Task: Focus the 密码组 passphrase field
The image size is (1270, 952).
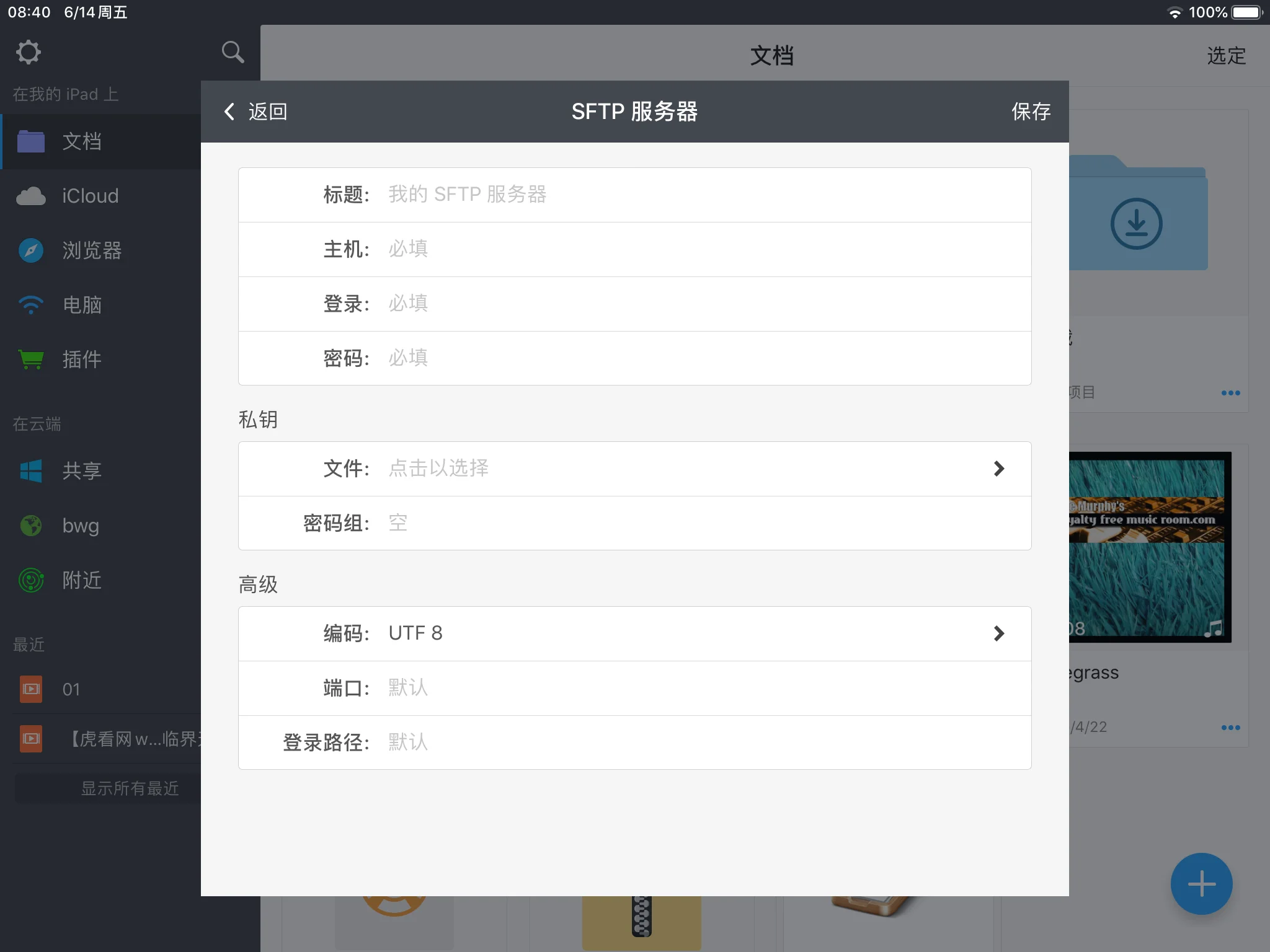Action: coord(635,523)
